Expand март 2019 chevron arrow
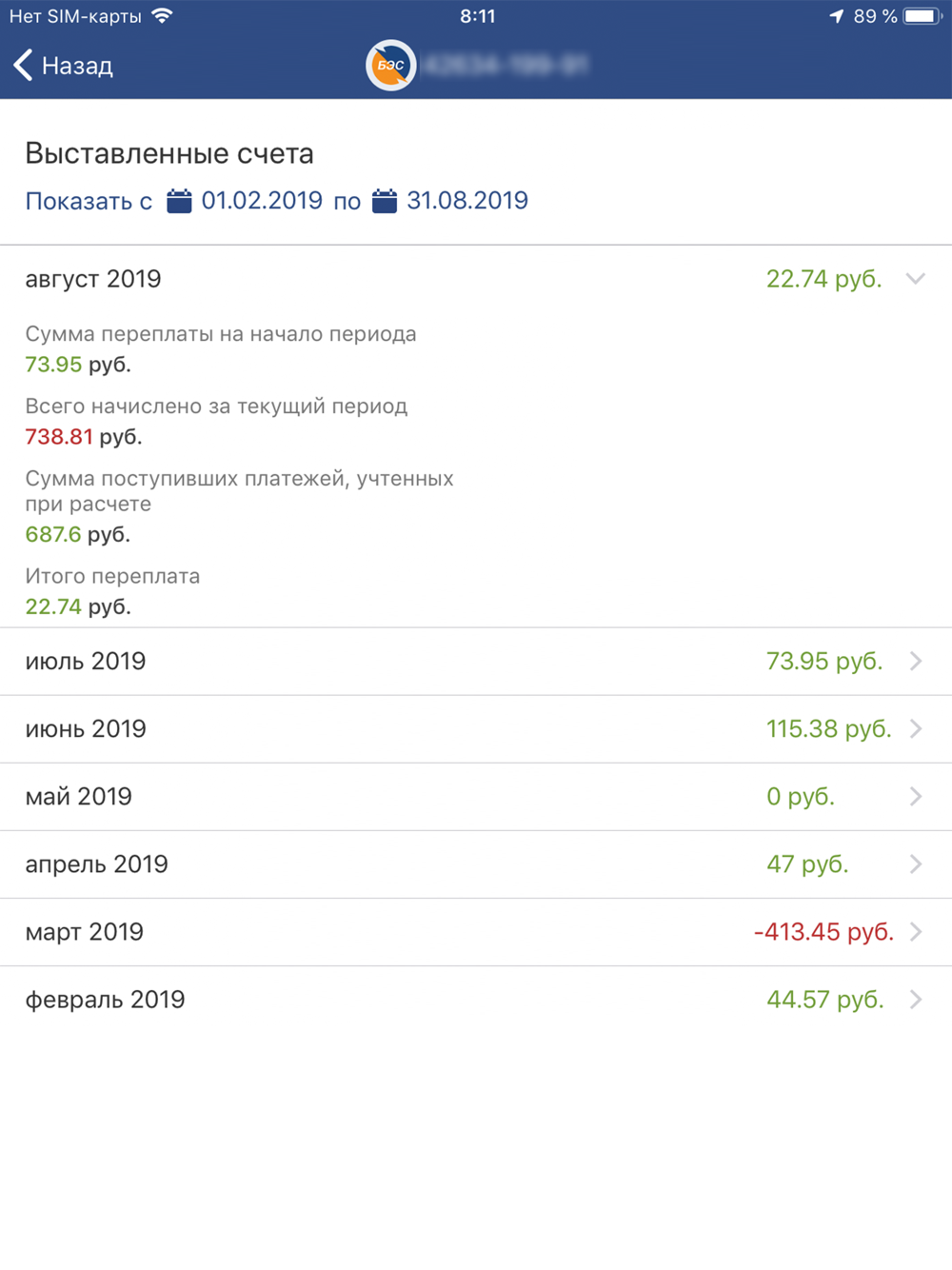The width and height of the screenshot is (952, 1270). pyautogui.click(x=916, y=931)
